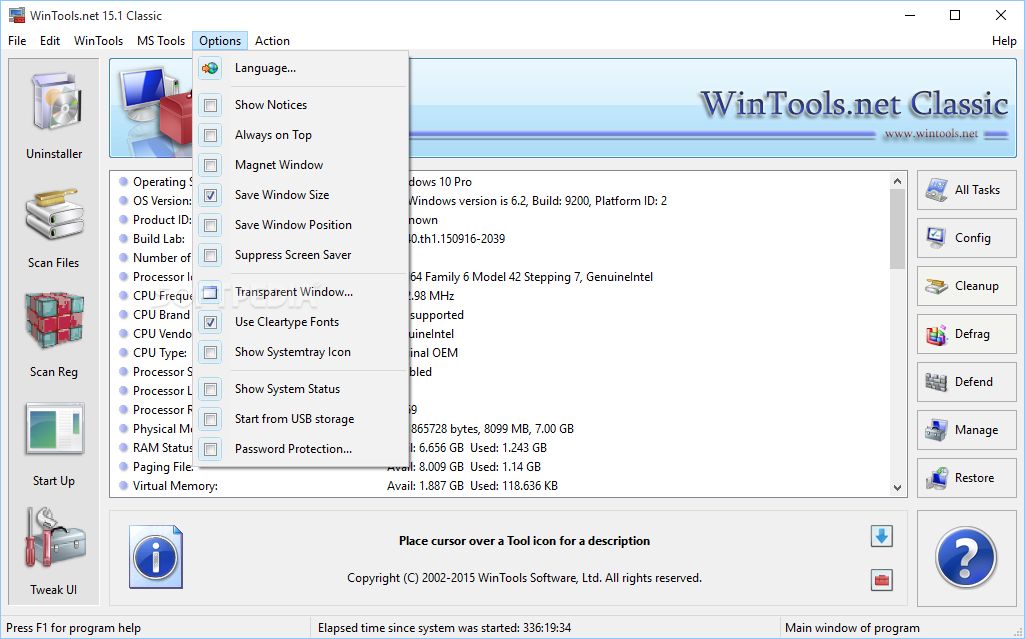Visit the www.wintools.net link in banner
Screen dimensions: 1025x639
[931, 134]
